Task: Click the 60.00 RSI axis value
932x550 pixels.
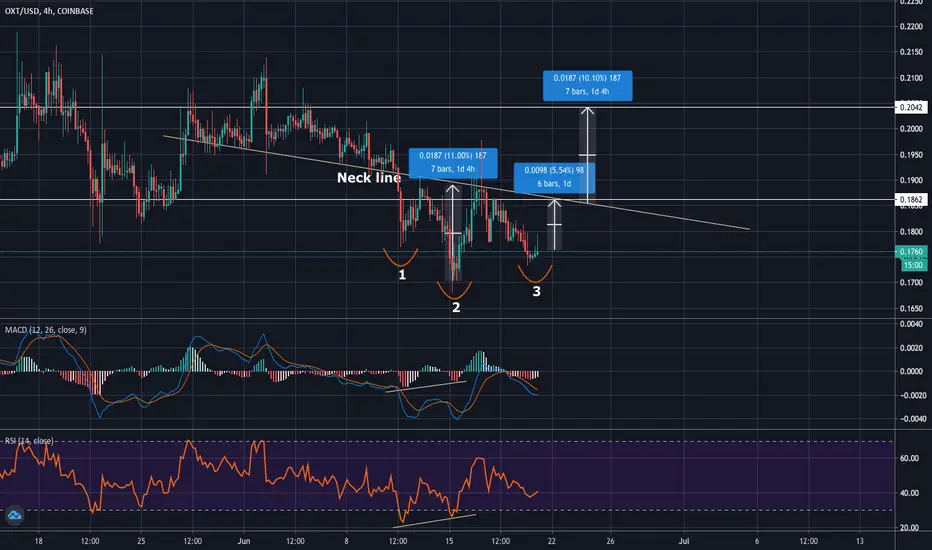Action: pos(909,458)
